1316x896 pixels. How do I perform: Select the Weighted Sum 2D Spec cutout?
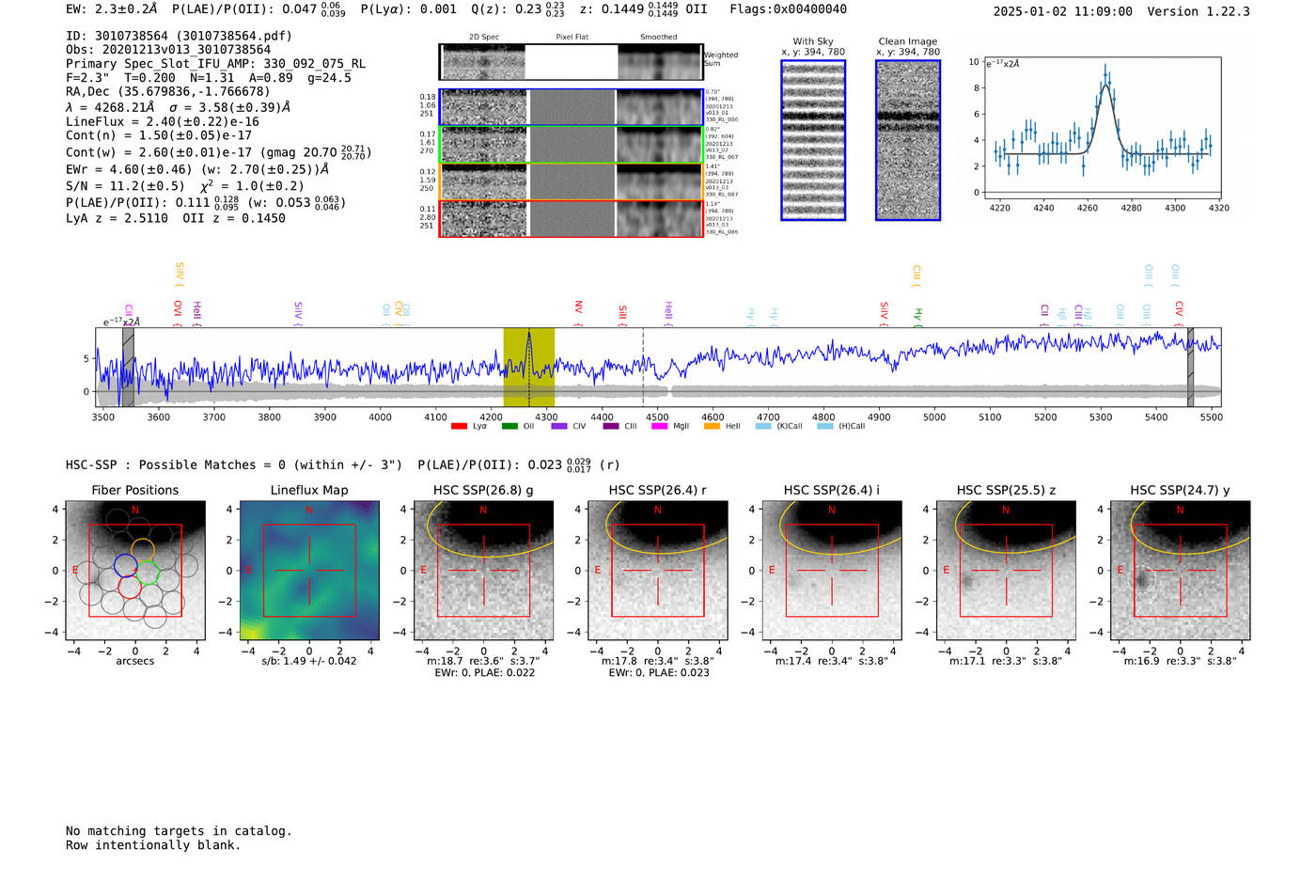tap(483, 62)
